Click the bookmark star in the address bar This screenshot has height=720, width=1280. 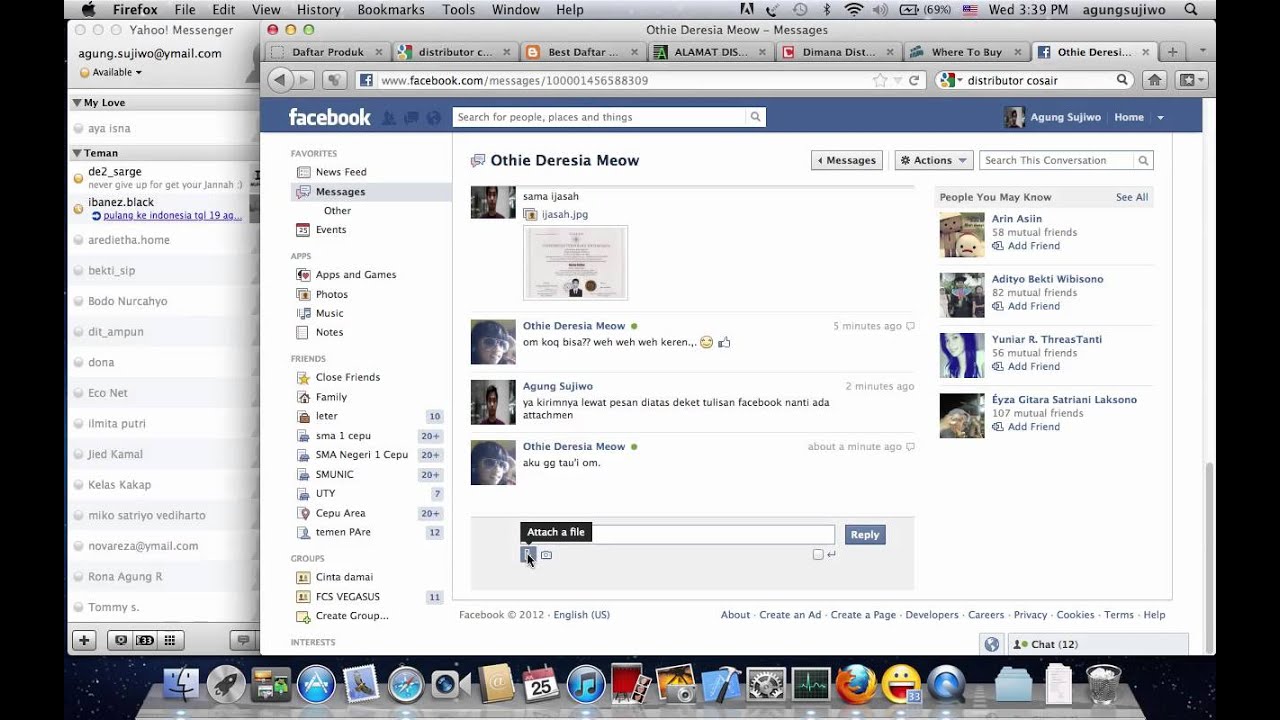click(879, 80)
